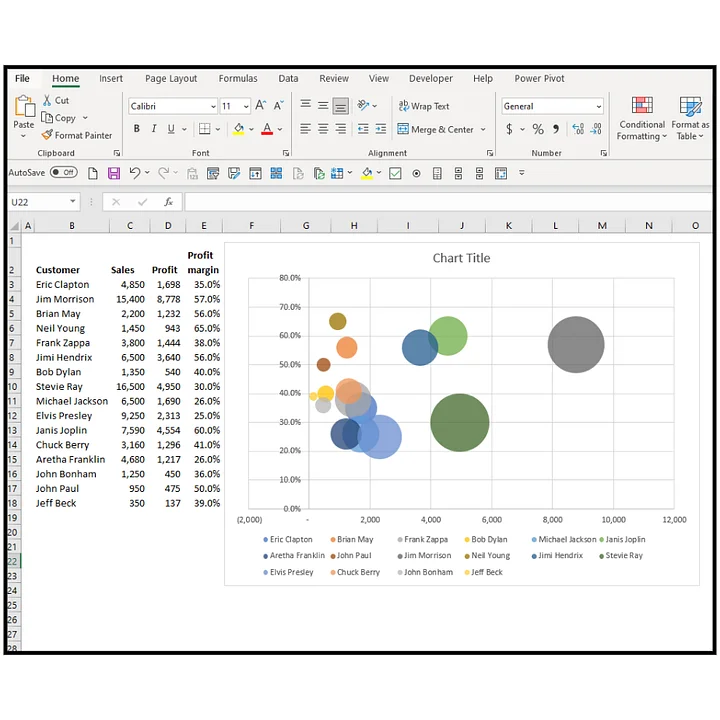This screenshot has height=720, width=720.
Task: Open Conditional Formatting menu
Action: [x=641, y=118]
